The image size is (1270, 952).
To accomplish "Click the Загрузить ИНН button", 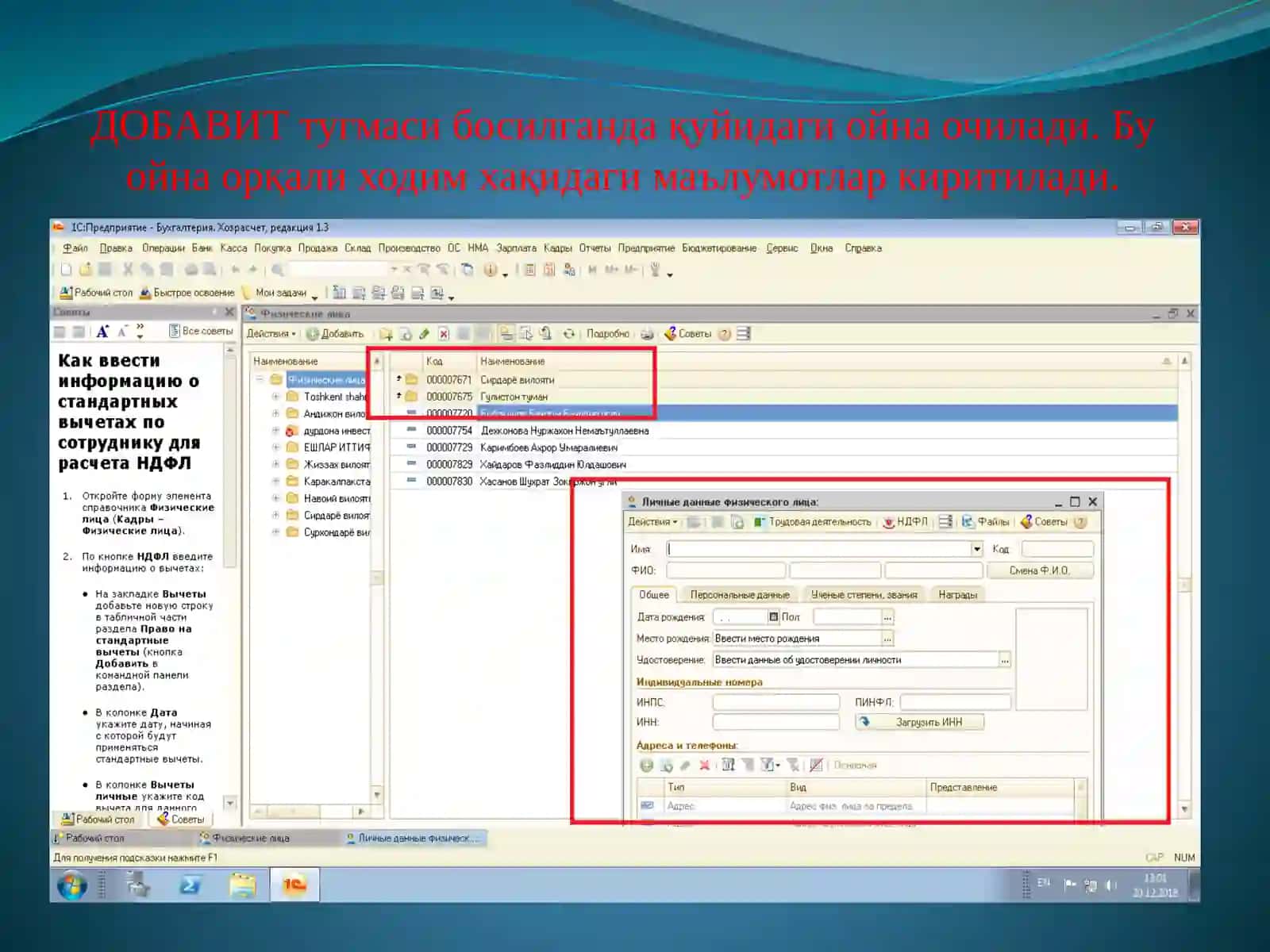I will (920, 722).
